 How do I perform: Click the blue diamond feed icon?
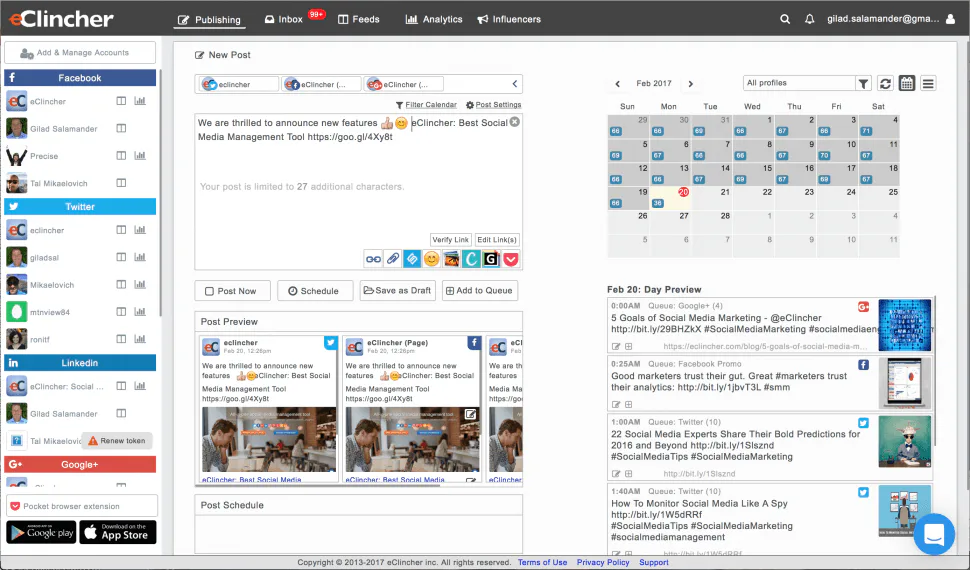coord(412,259)
